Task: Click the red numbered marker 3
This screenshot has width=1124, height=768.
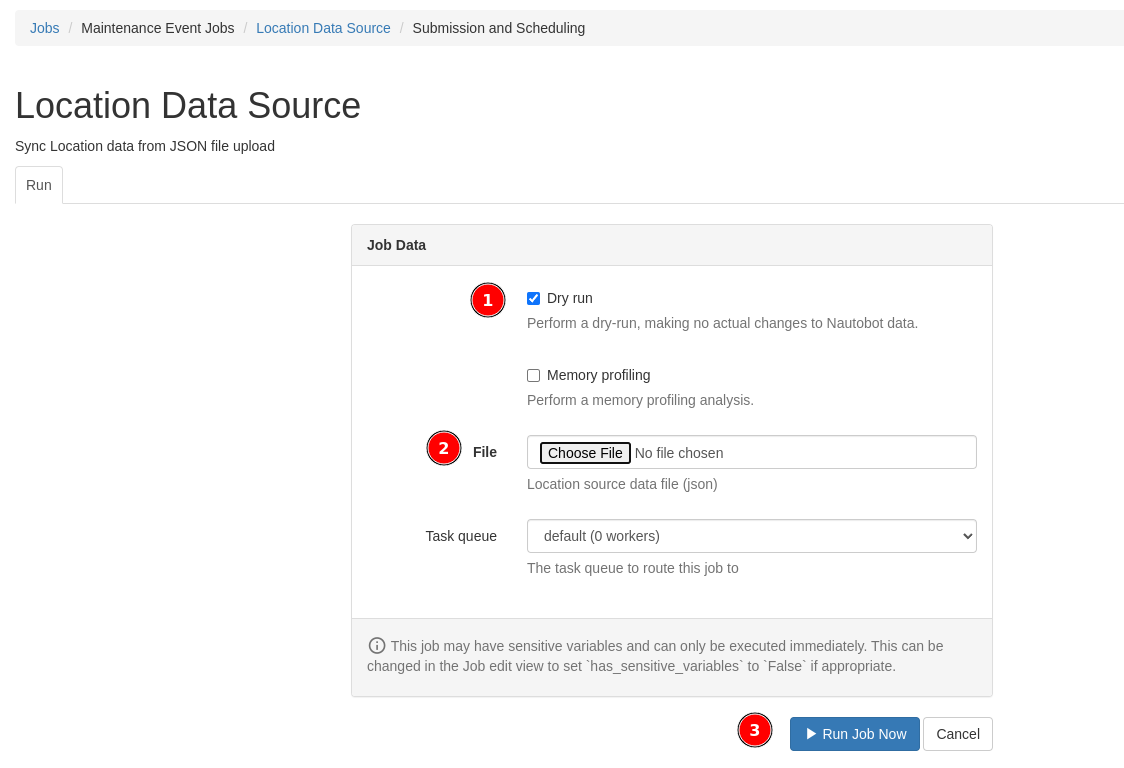Action: coord(755,730)
